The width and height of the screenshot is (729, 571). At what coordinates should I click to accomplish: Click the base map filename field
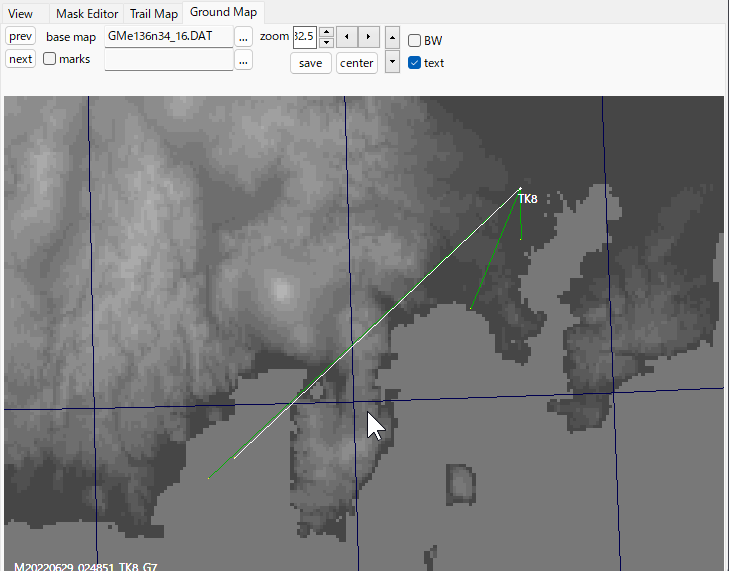(167, 37)
